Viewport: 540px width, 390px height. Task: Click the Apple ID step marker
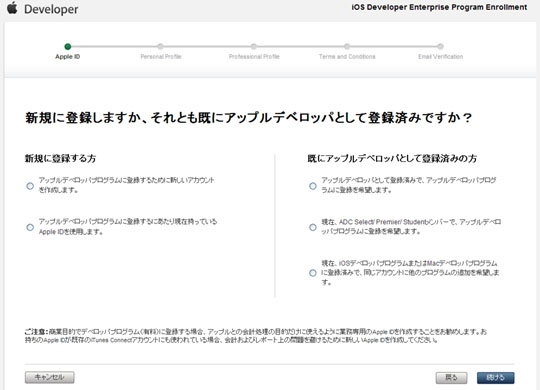tap(68, 47)
